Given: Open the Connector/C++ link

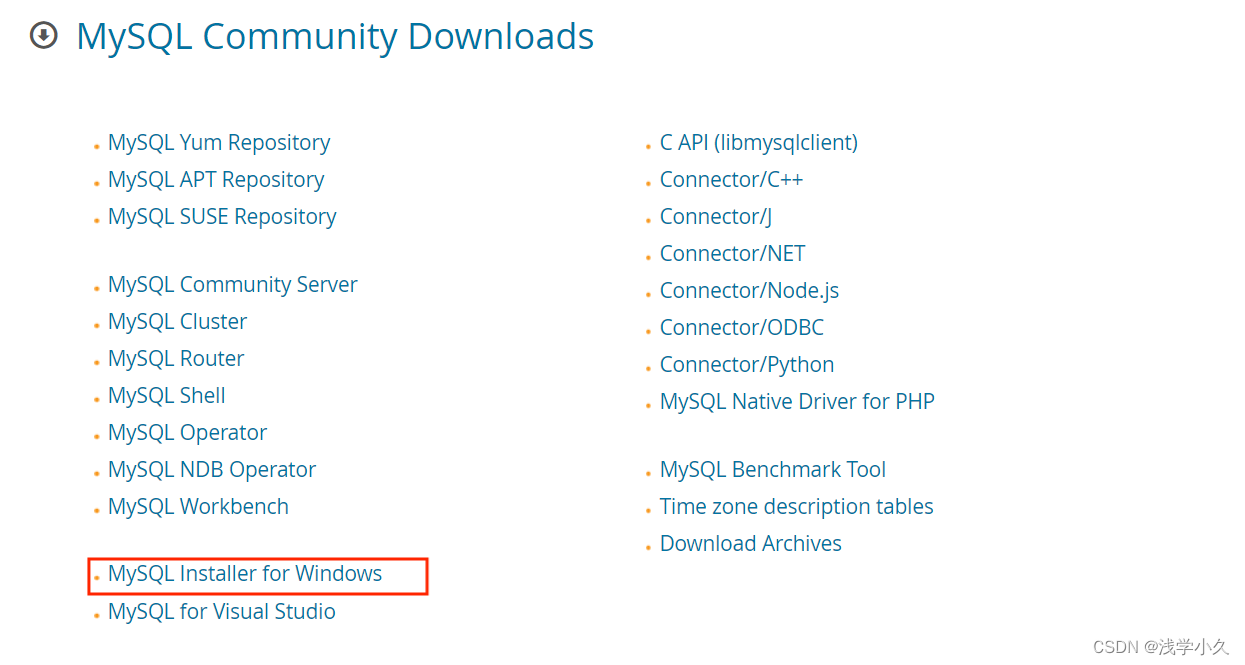Looking at the screenshot, I should point(731,180).
